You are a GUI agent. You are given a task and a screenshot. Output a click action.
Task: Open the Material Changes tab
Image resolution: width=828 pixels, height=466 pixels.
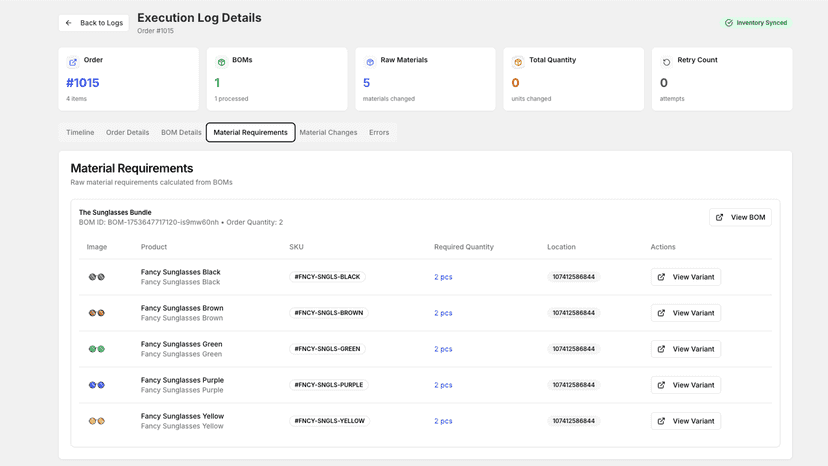(328, 133)
